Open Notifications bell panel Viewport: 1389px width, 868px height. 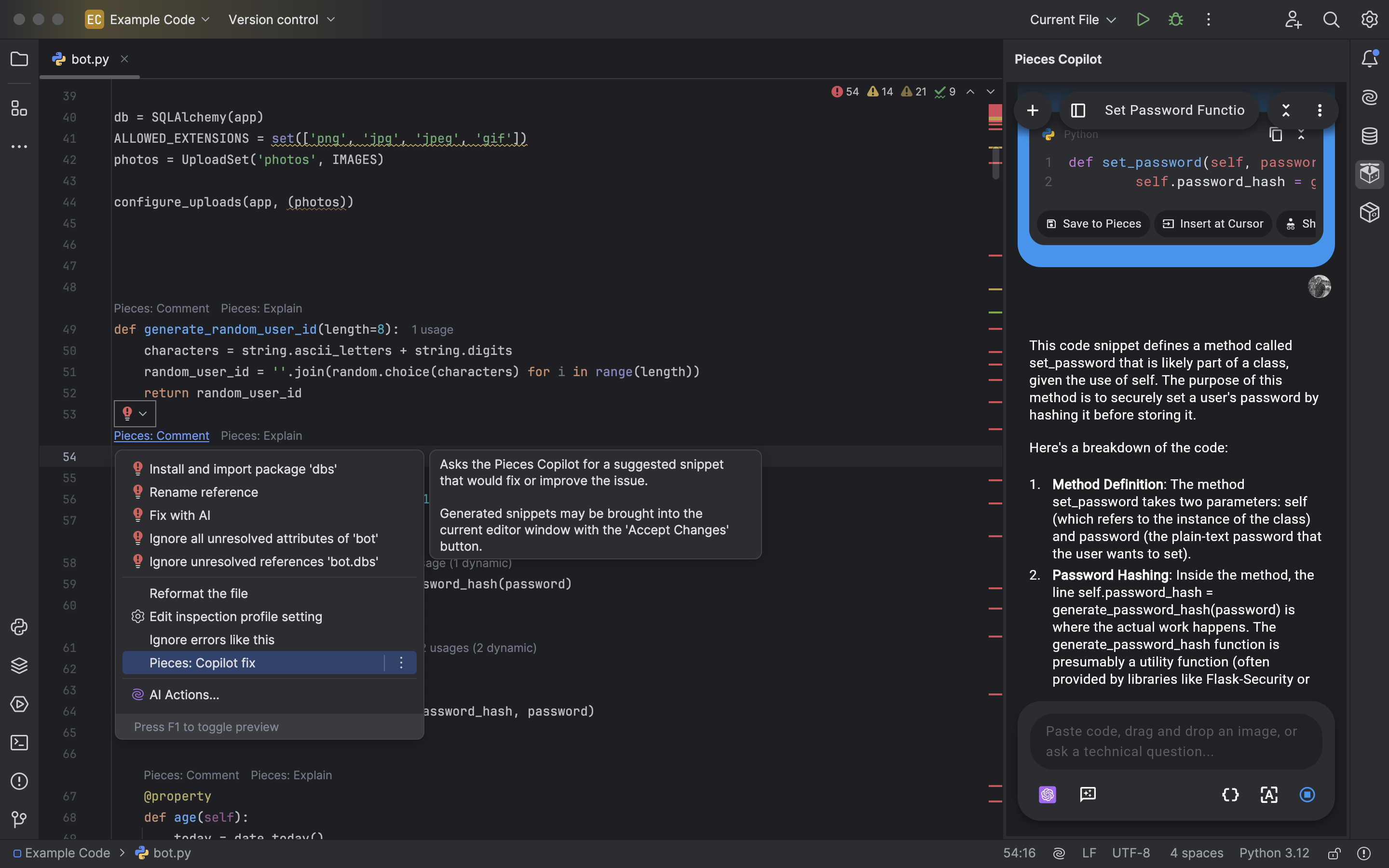[x=1370, y=58]
